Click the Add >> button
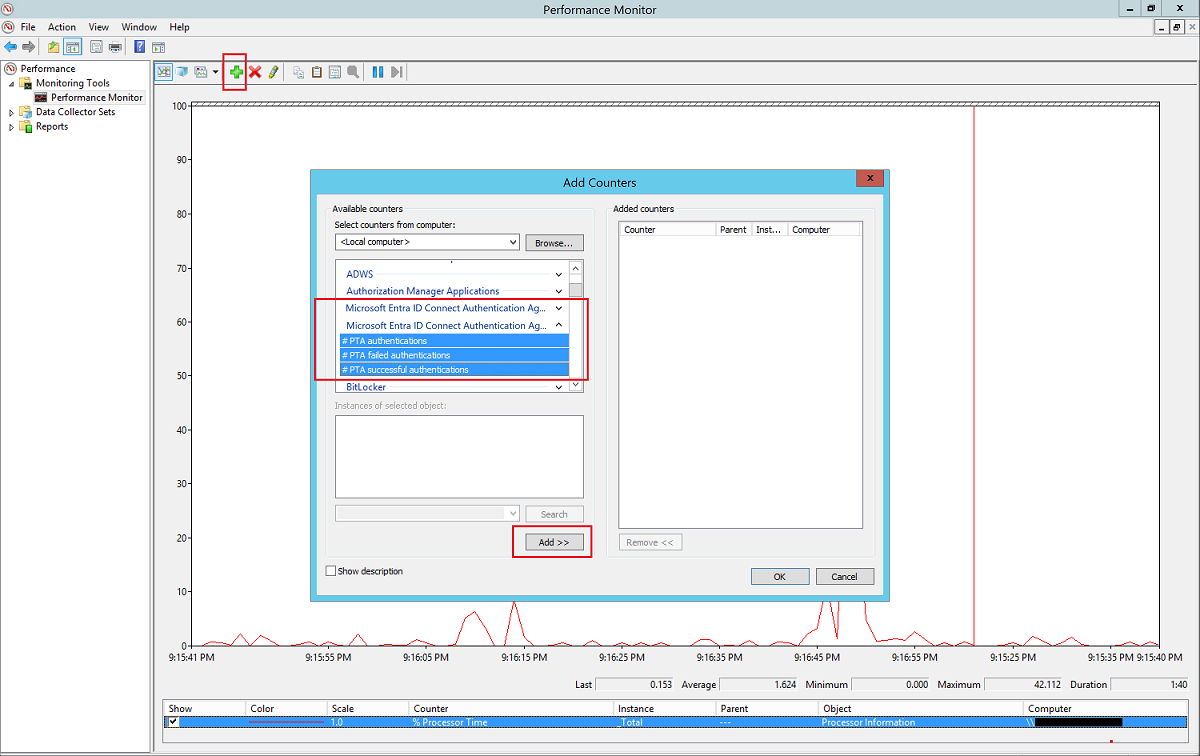The width and height of the screenshot is (1200, 756). pos(554,542)
